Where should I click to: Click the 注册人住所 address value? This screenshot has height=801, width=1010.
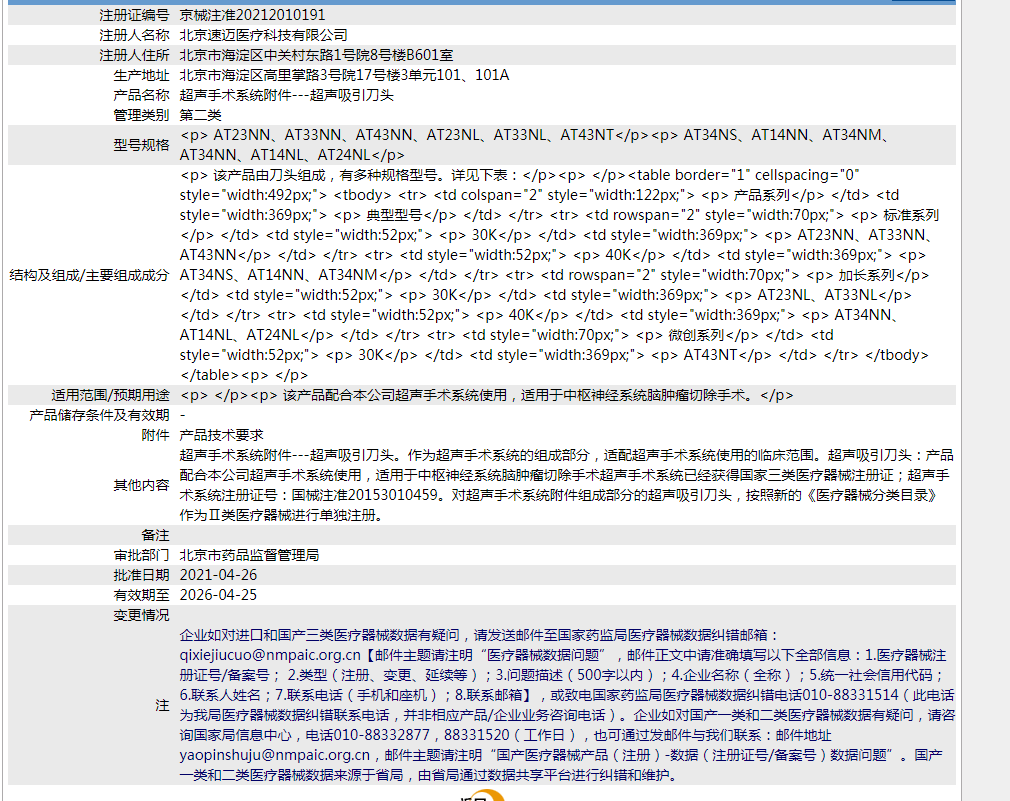pos(316,55)
